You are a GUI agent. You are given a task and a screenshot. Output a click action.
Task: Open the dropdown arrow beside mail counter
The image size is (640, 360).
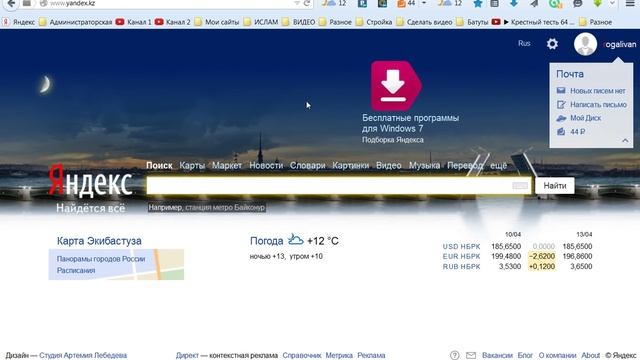tap(424, 3)
